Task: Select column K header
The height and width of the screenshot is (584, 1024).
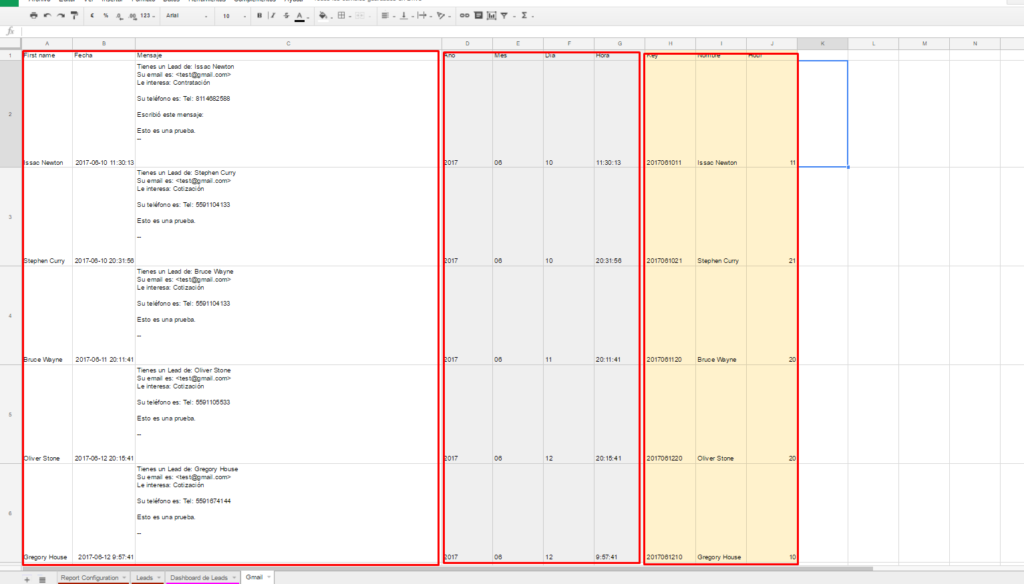Action: point(822,44)
